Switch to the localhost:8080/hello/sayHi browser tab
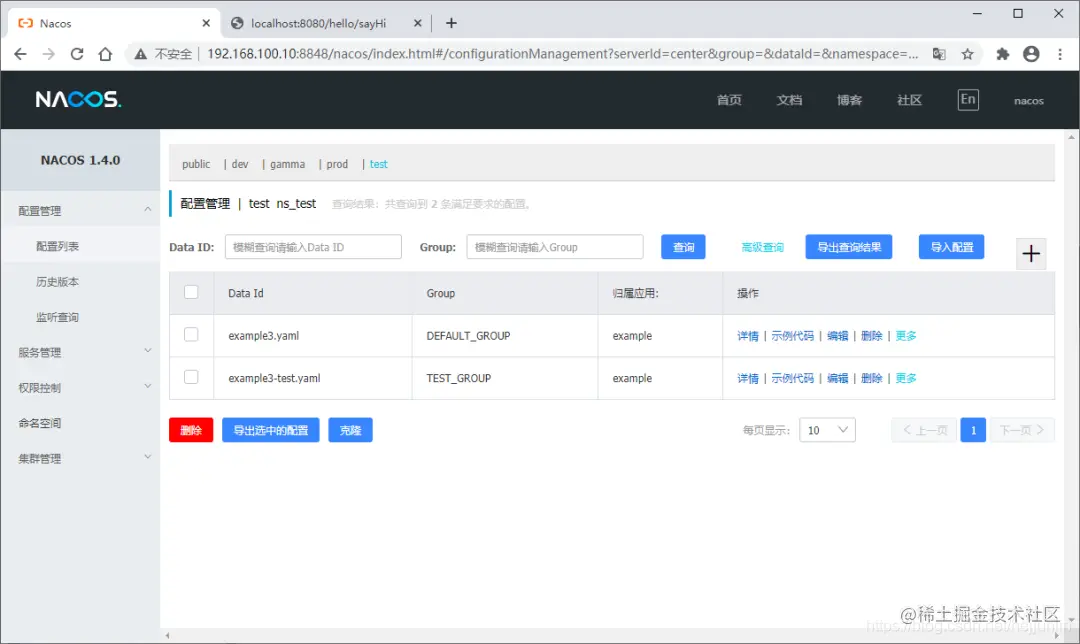Viewport: 1080px width, 644px height. pos(318,23)
